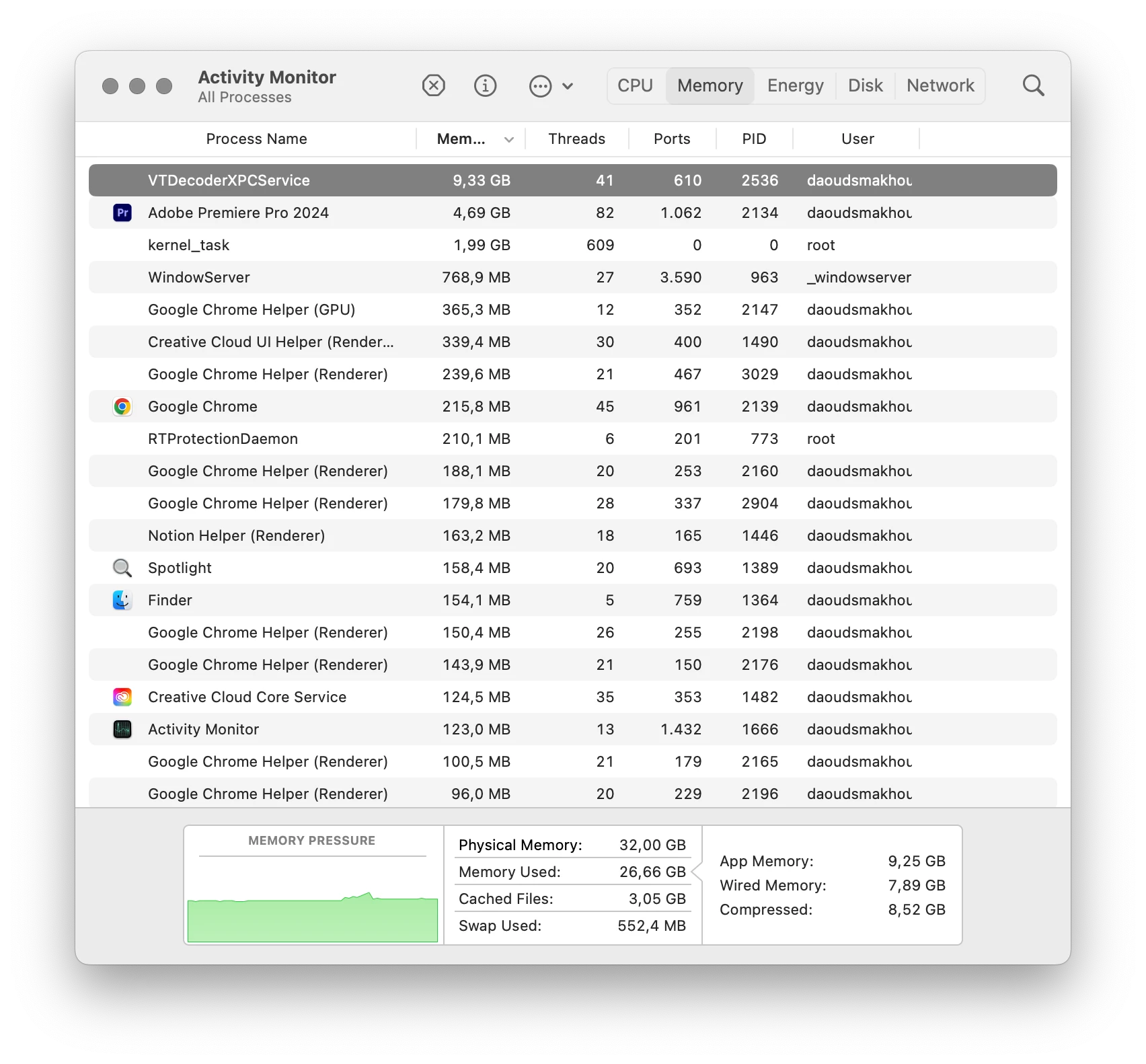The height and width of the screenshot is (1064, 1146).
Task: Click the Physical Memory 32,00 GB entry
Action: click(x=572, y=845)
